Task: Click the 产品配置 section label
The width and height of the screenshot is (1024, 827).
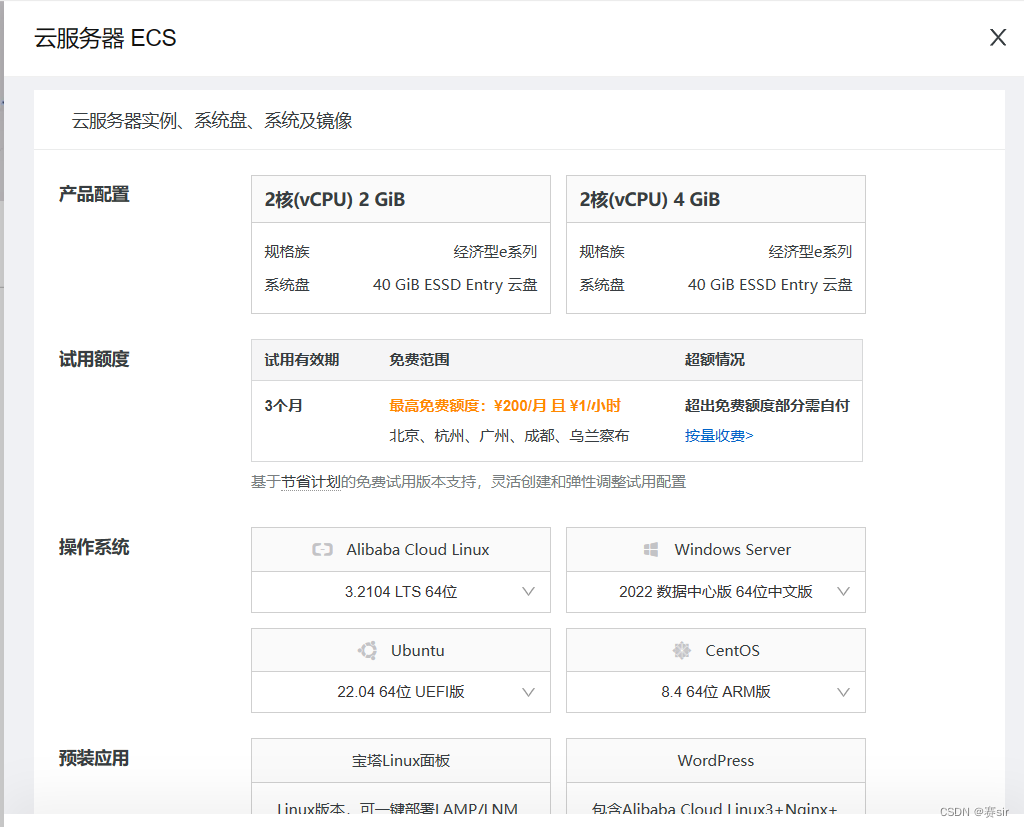Action: (x=94, y=194)
